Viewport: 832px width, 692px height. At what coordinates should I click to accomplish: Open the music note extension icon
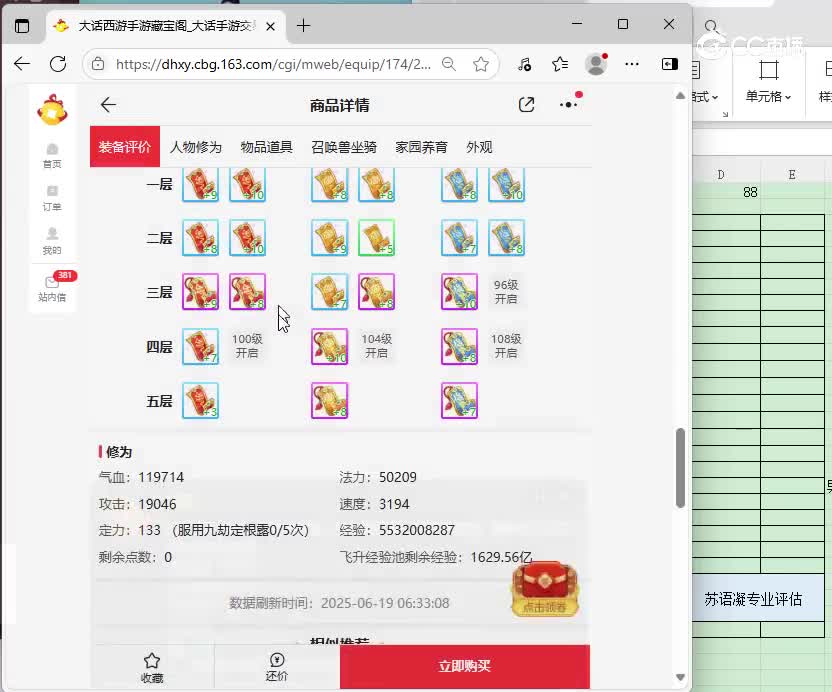[524, 64]
